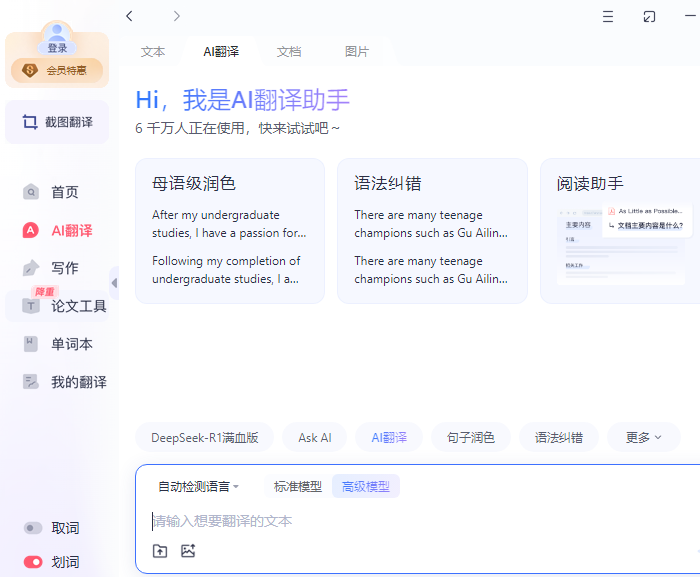
Task: Select the 写作 writing pen icon
Action: (x=31, y=268)
